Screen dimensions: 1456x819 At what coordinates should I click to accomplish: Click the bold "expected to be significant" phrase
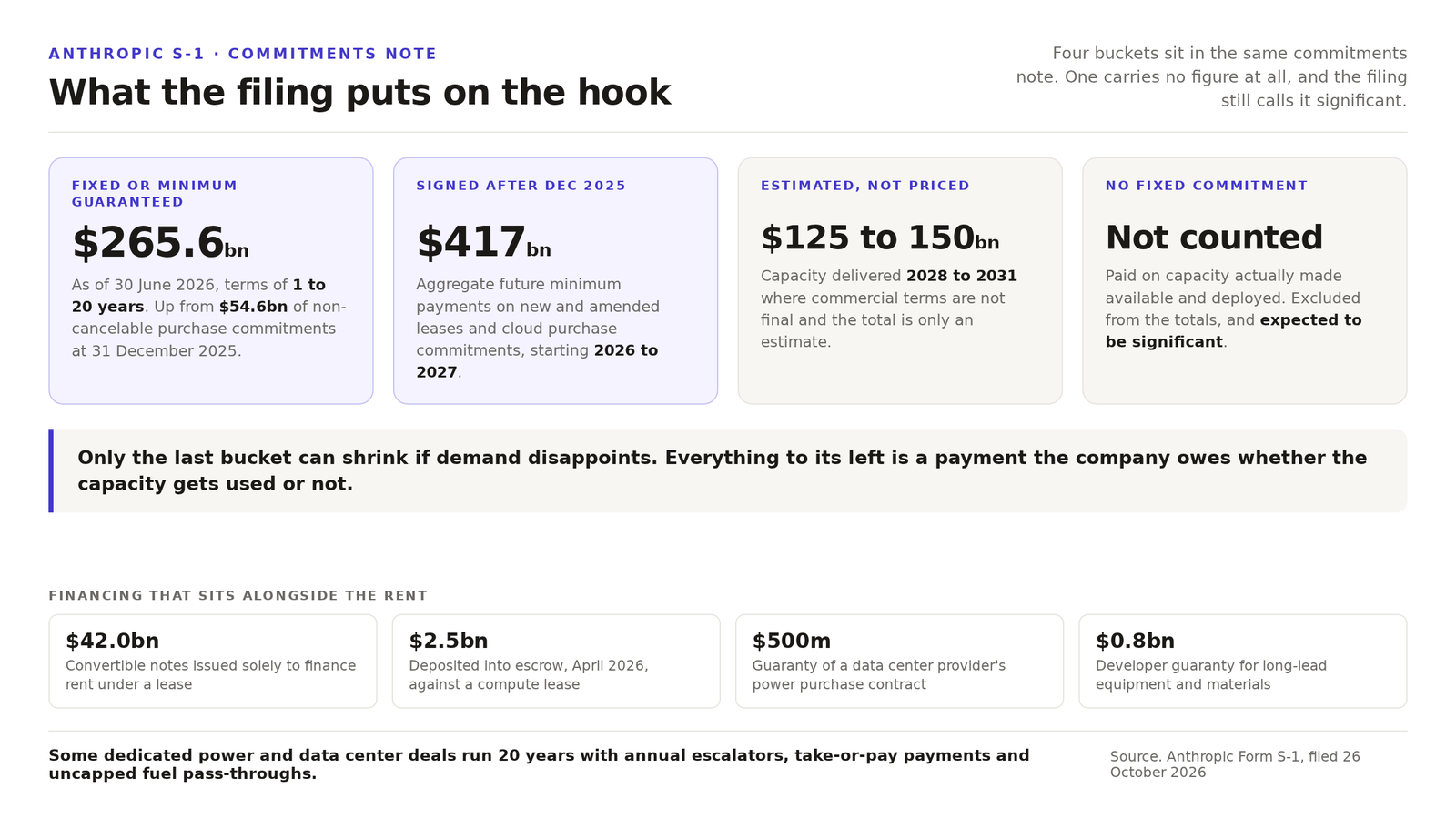coord(1234,331)
